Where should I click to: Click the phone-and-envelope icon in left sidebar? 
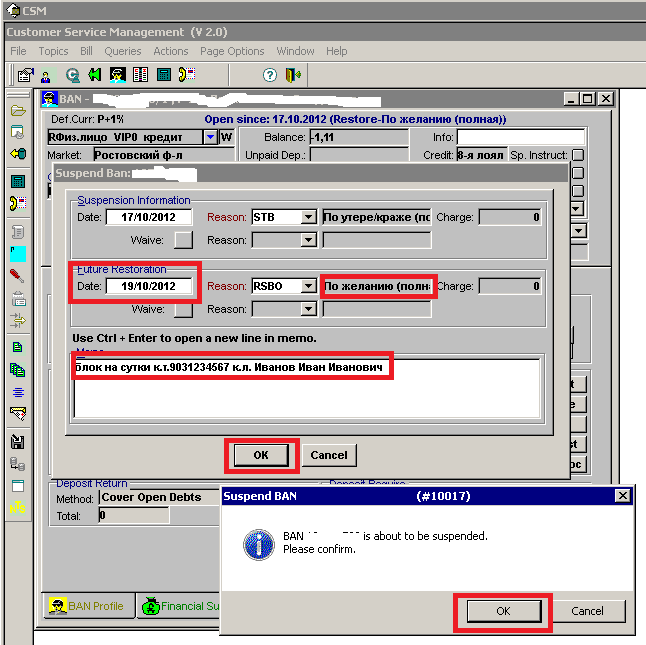pos(18,203)
